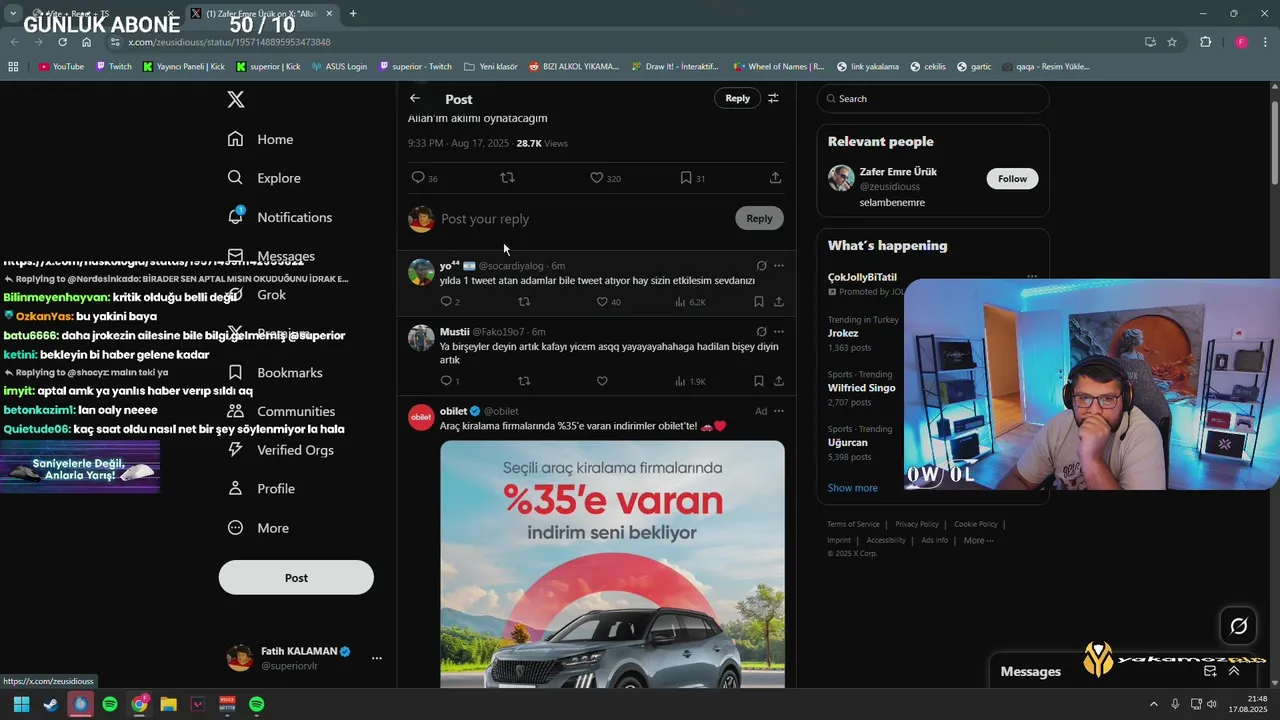This screenshot has height=720, width=1280.
Task: Click the X logo in sidebar
Action: point(236,99)
